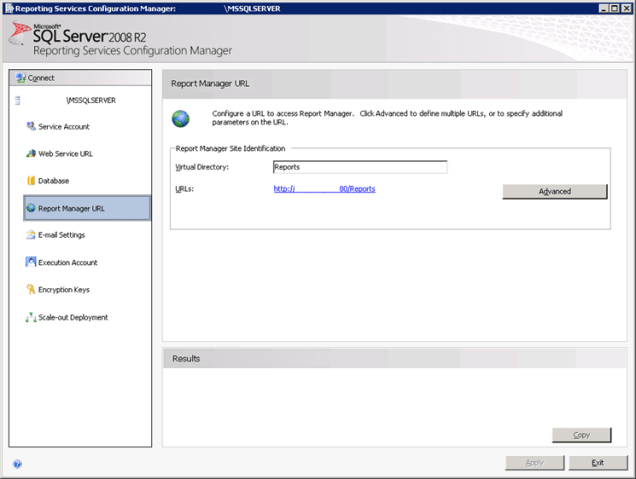This screenshot has width=636, height=479.
Task: Select the MSSQLSERVER server node
Action: [x=90, y=100]
